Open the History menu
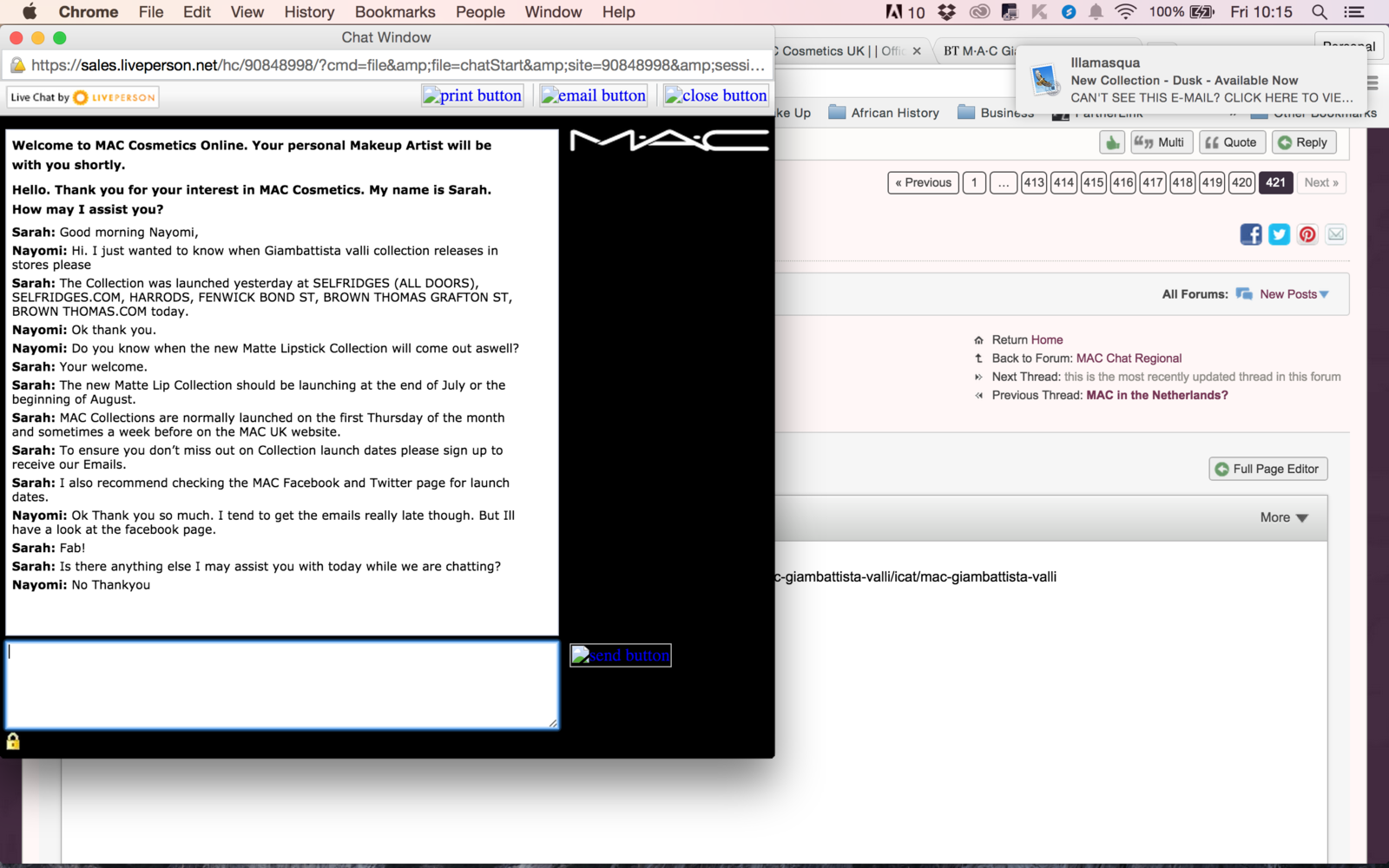 (309, 12)
